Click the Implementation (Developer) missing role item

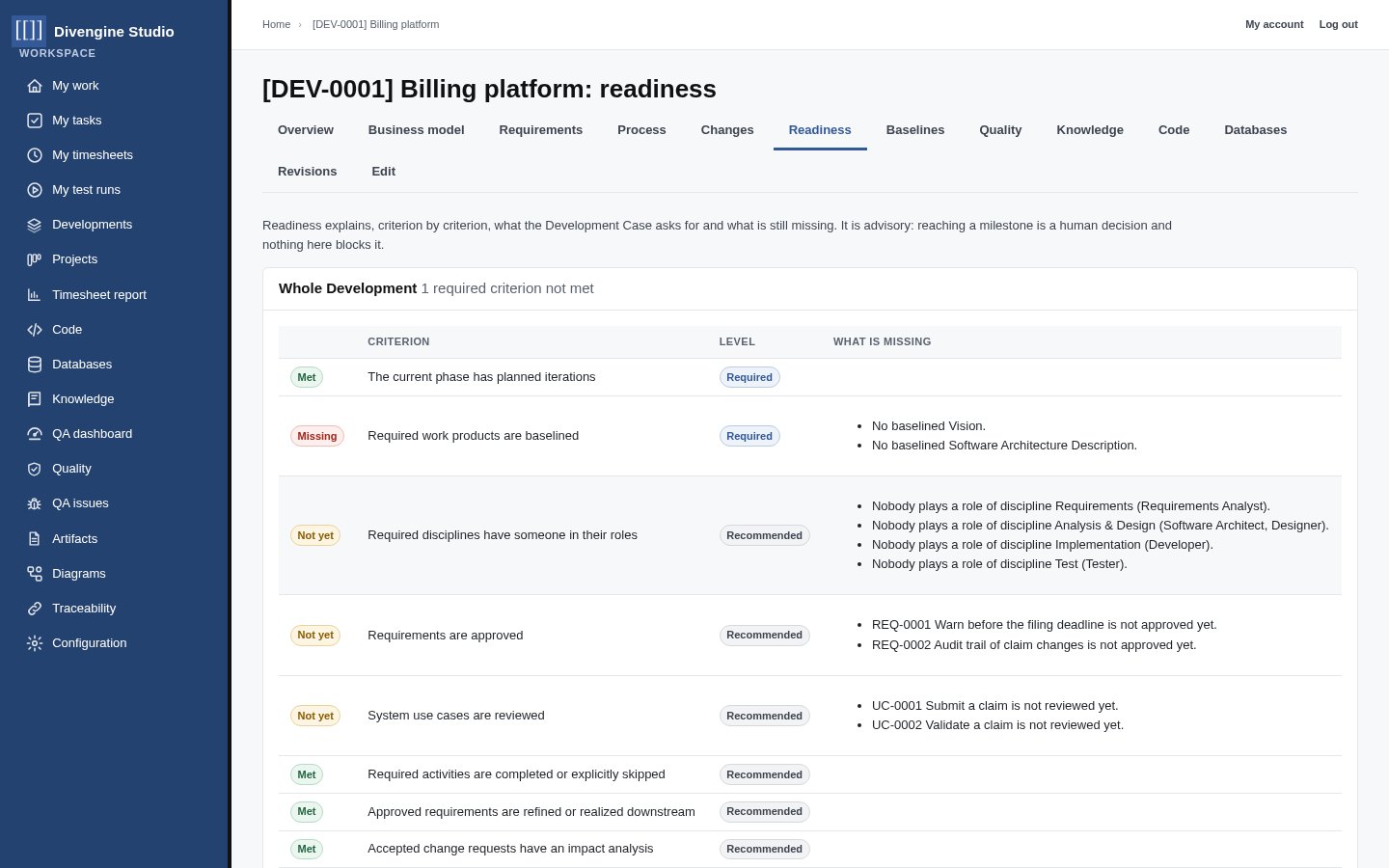tap(1043, 545)
